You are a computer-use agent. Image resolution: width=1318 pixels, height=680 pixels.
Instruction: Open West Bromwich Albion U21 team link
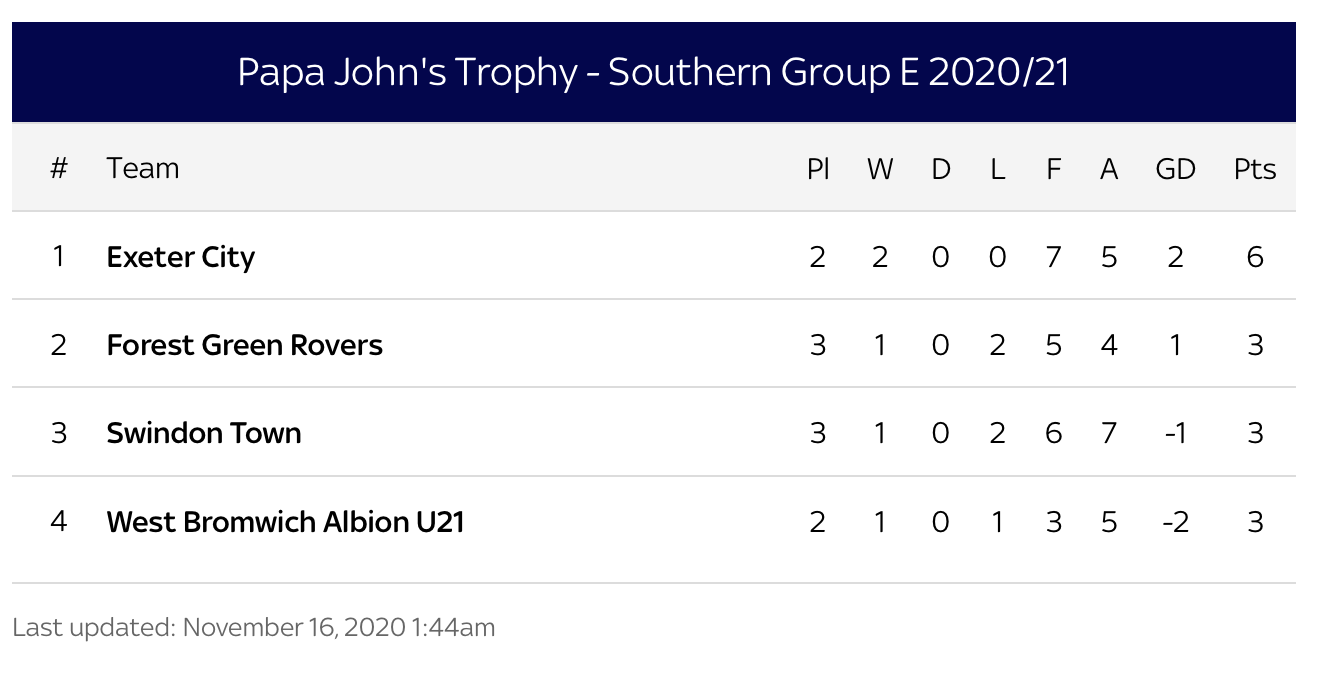point(285,521)
